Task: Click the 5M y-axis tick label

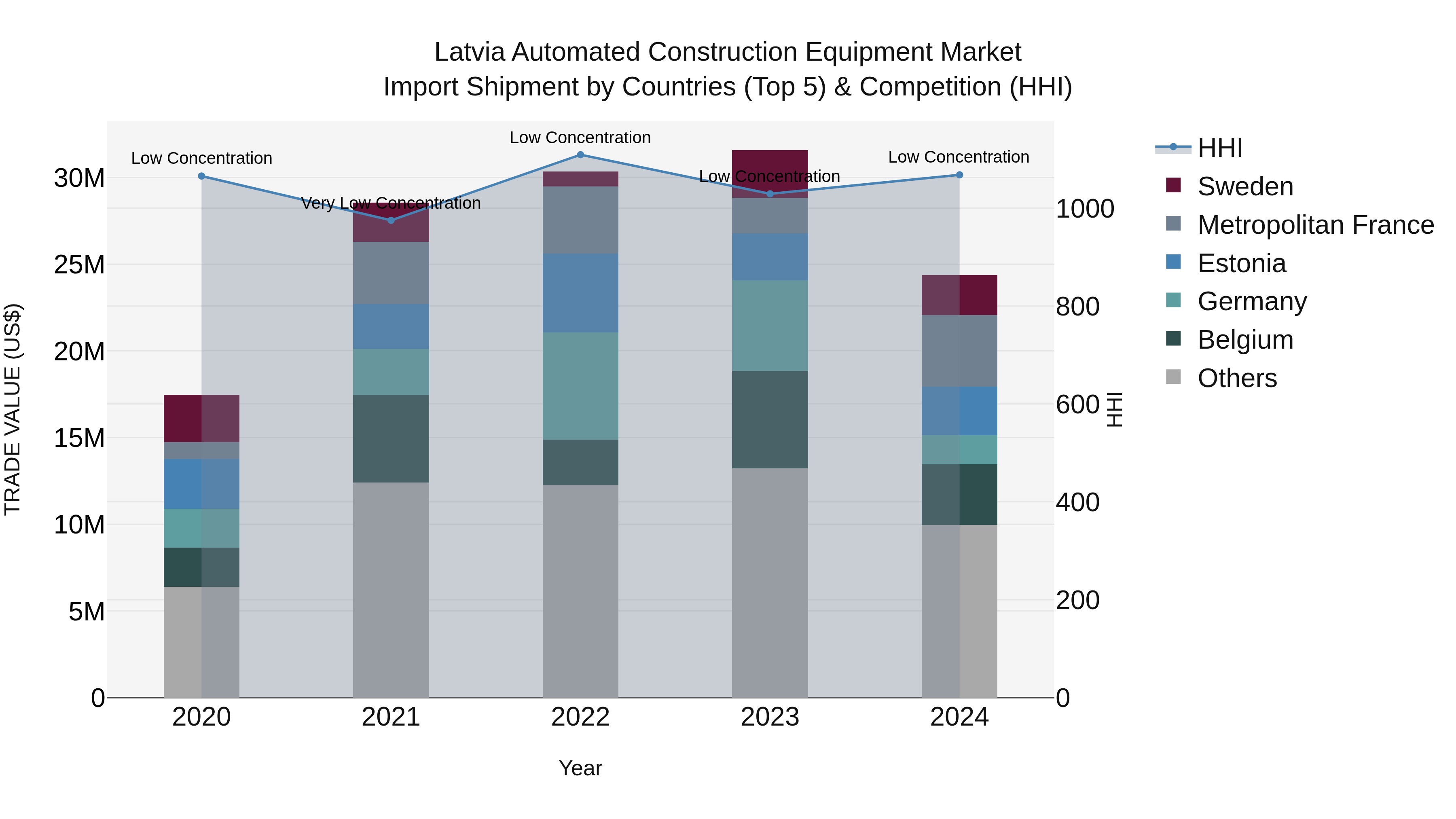Action: (x=87, y=612)
